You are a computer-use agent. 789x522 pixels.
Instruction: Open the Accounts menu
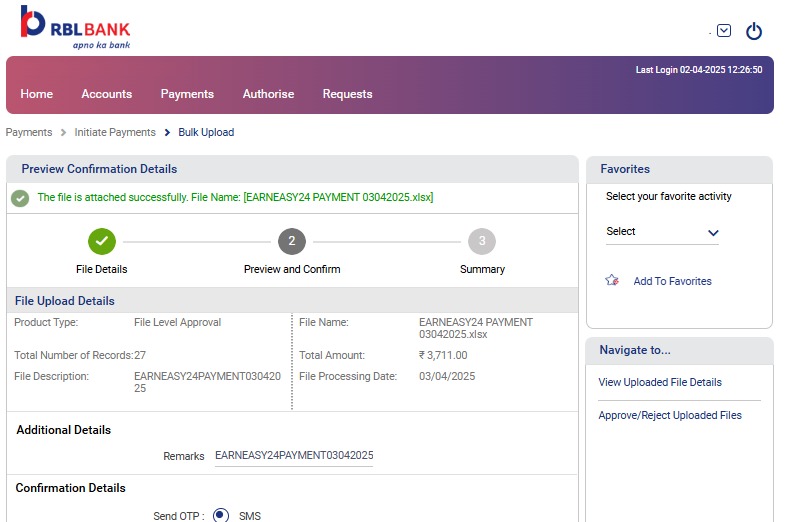click(x=107, y=94)
